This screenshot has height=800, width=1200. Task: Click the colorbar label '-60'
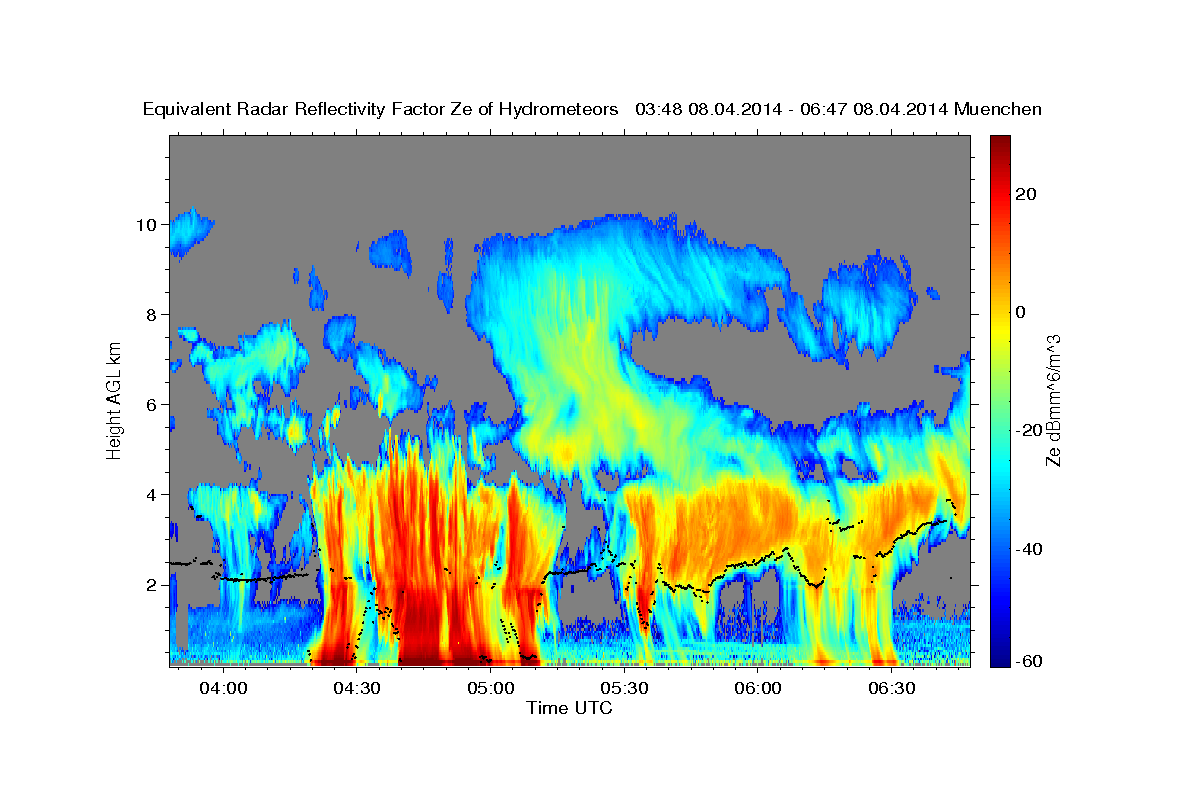coord(1029,660)
